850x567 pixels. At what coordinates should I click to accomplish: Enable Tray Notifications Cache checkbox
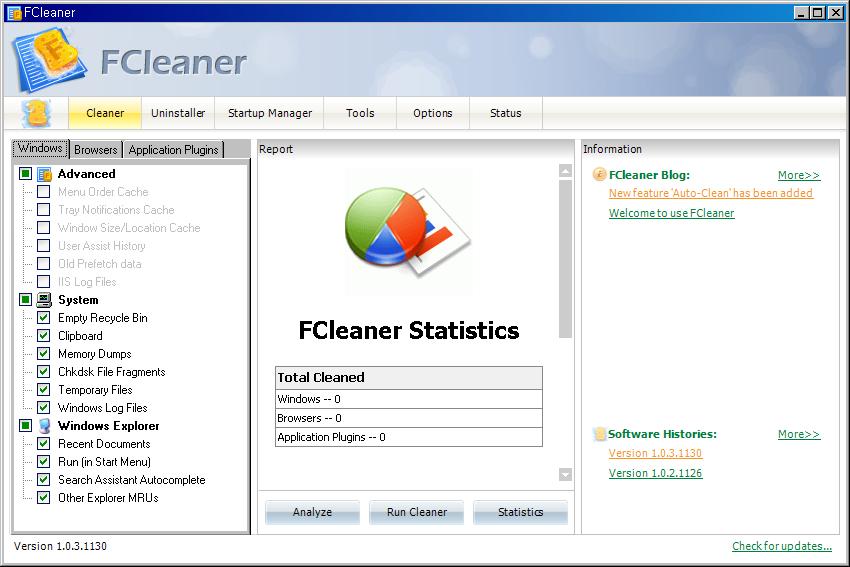coord(43,209)
